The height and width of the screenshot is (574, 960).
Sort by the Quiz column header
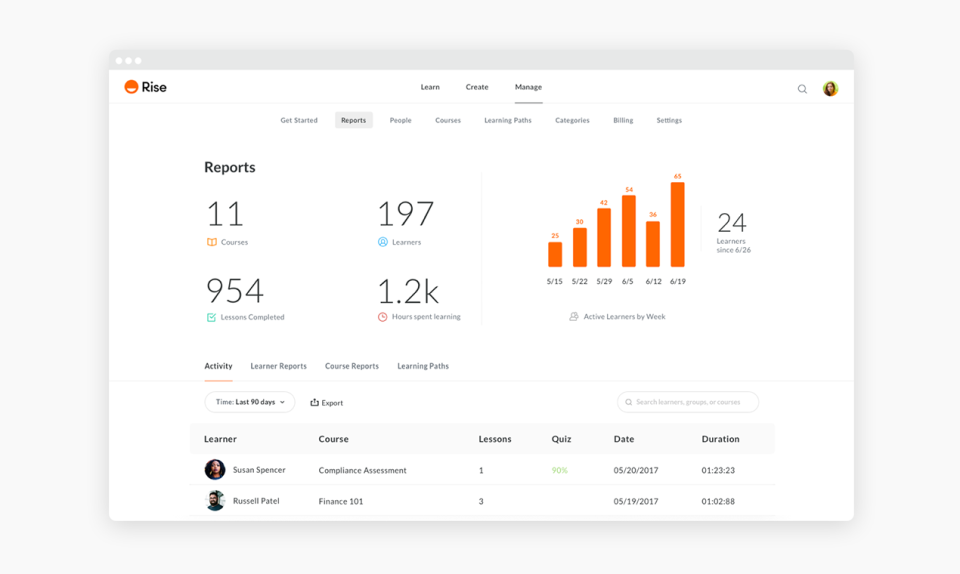tap(561, 439)
